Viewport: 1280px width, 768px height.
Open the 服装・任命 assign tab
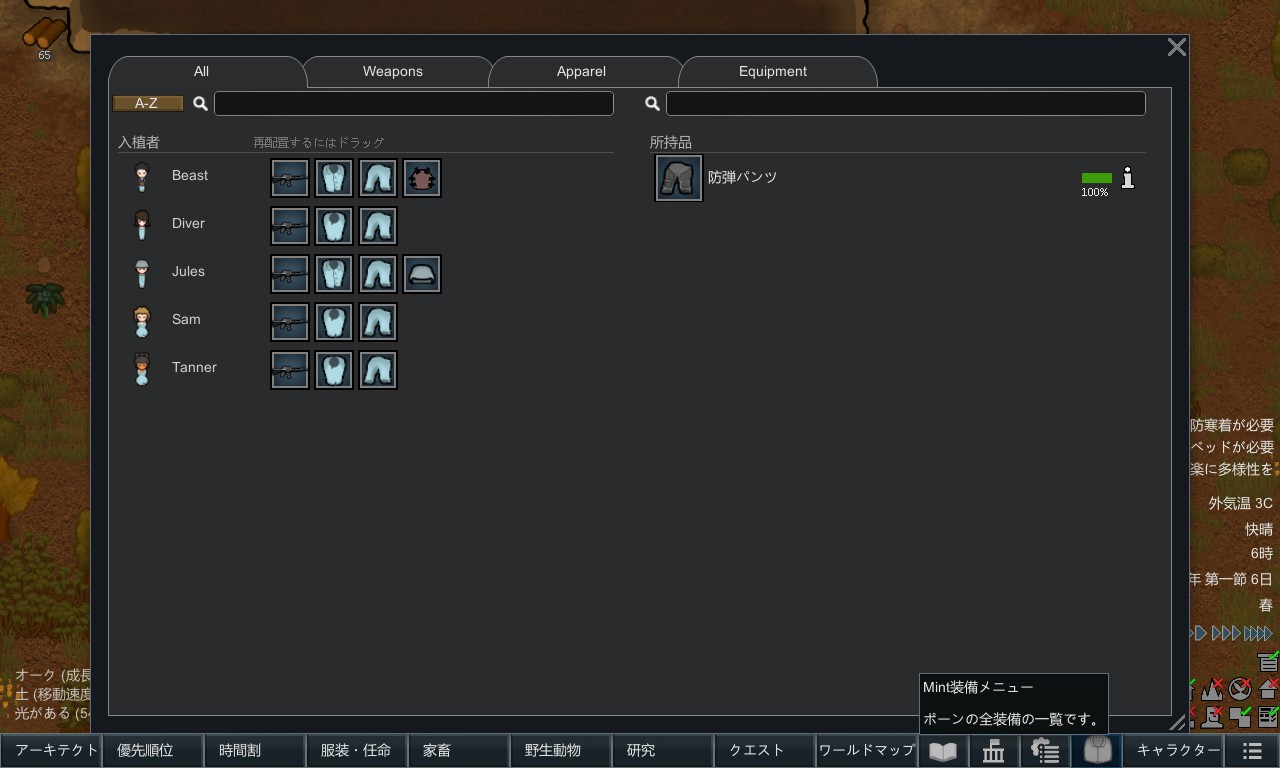(x=357, y=751)
